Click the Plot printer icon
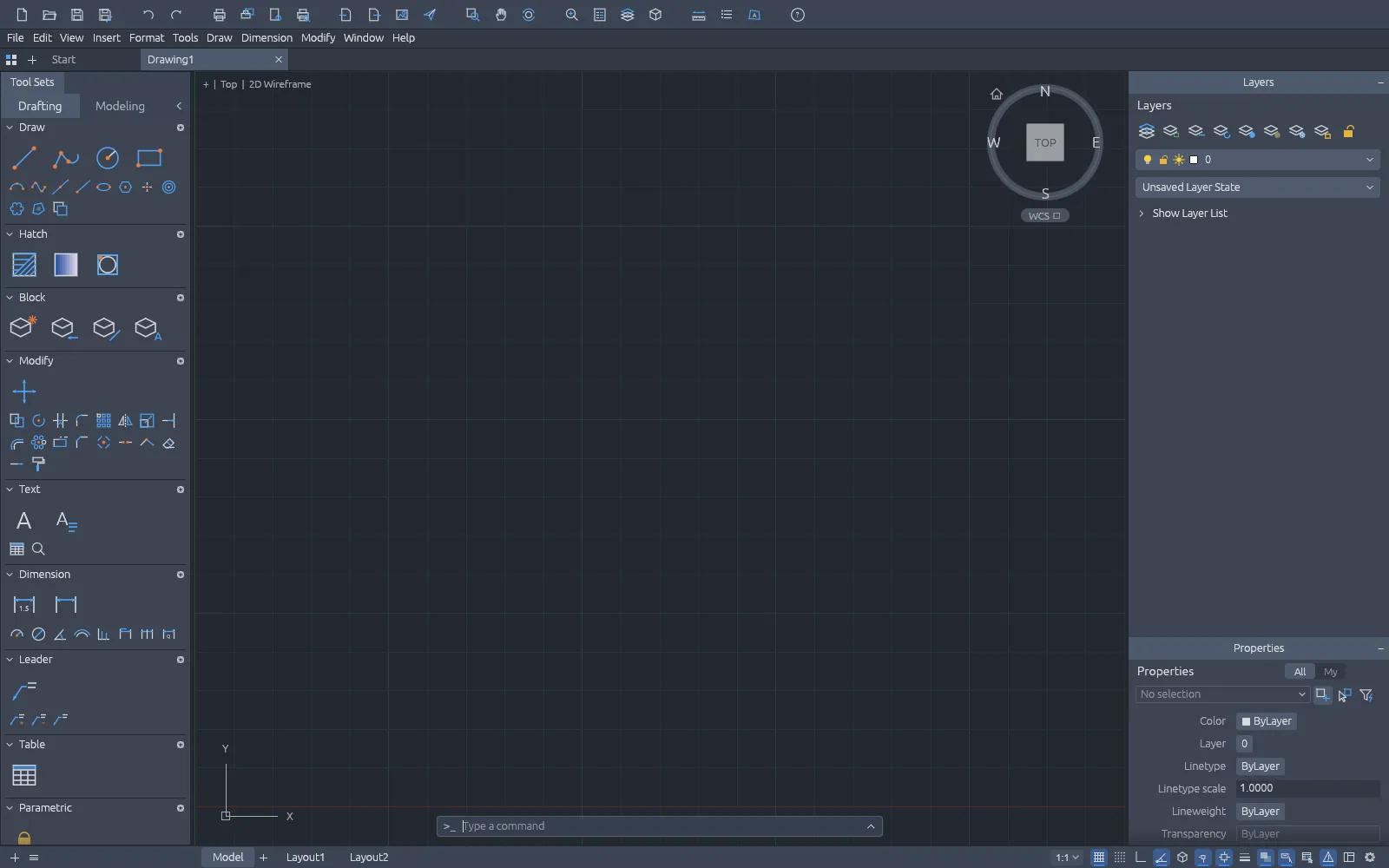The height and width of the screenshot is (868, 1389). click(220, 15)
